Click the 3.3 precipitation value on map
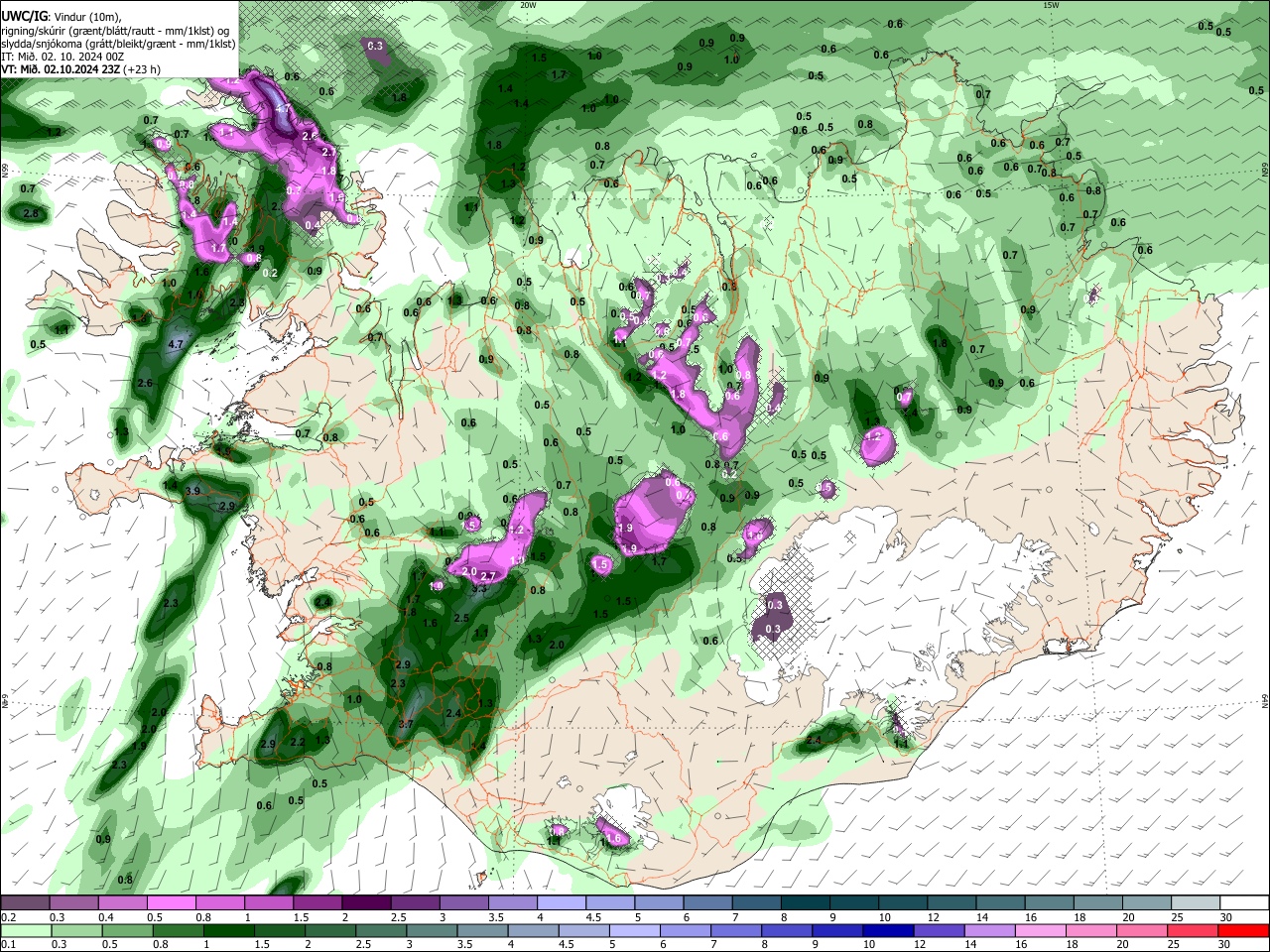This screenshot has width=1270, height=952. coord(477,589)
